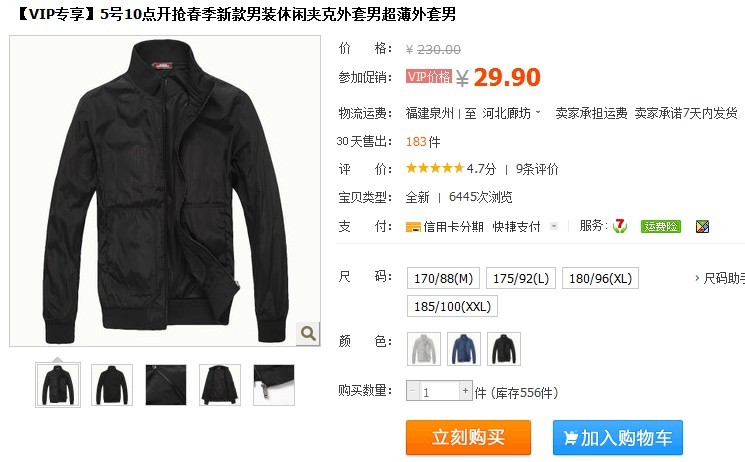Click the 立刻购买 buy now button
Screen dimensions: 745x462
click(x=468, y=437)
